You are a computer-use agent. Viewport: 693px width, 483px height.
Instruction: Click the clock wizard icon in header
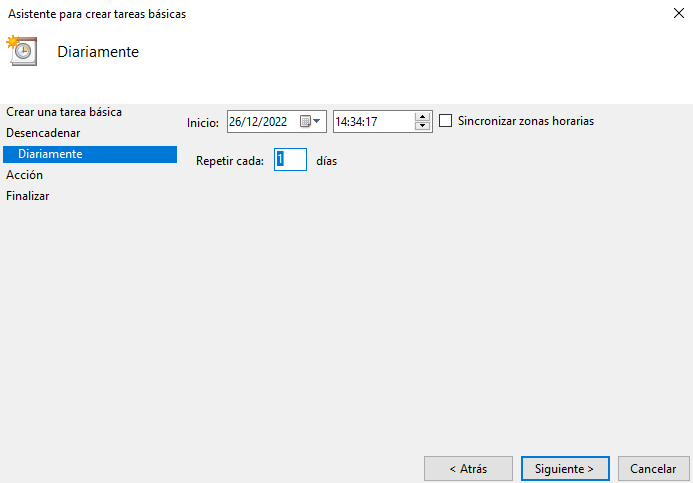(x=21, y=51)
